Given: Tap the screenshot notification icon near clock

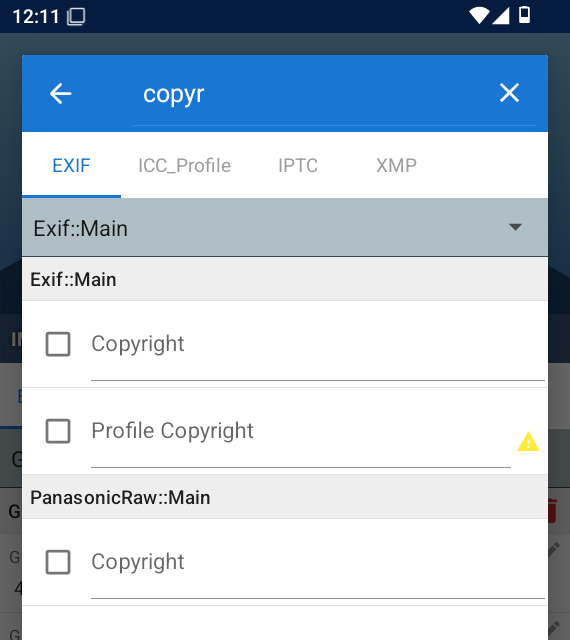Looking at the screenshot, I should [76, 17].
